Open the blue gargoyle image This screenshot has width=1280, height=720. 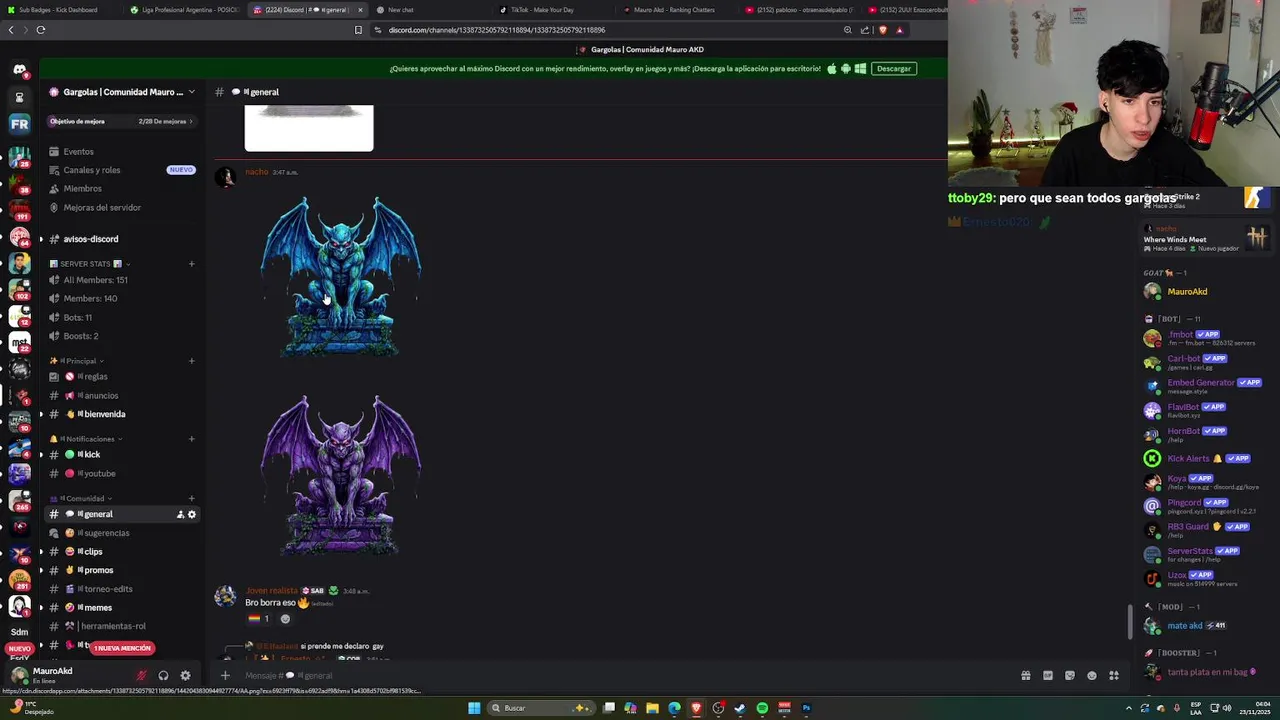click(x=340, y=277)
